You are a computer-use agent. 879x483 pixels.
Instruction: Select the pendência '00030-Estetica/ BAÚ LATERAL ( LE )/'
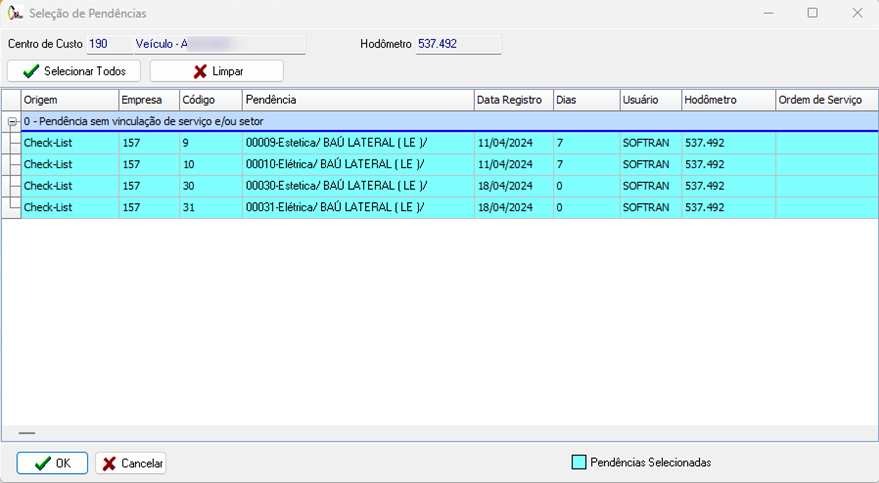pyautogui.click(x=358, y=185)
